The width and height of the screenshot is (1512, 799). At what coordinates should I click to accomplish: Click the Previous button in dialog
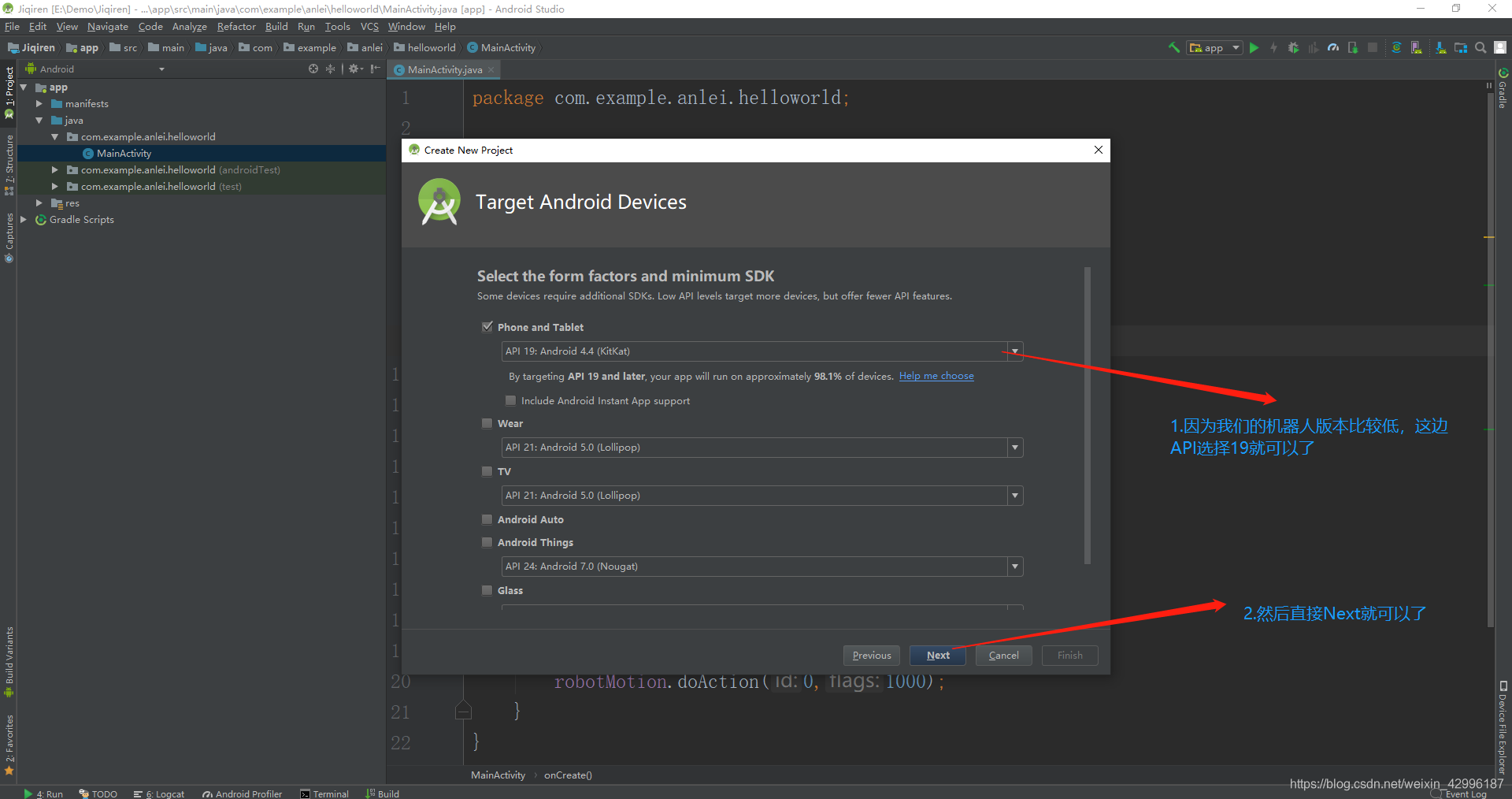pyautogui.click(x=872, y=655)
